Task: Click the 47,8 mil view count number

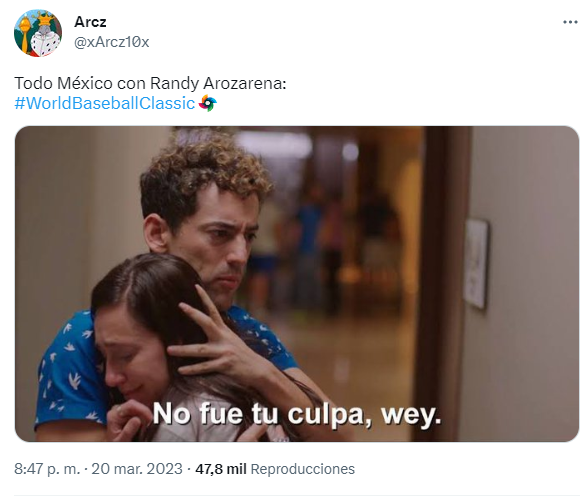Action: 220,469
